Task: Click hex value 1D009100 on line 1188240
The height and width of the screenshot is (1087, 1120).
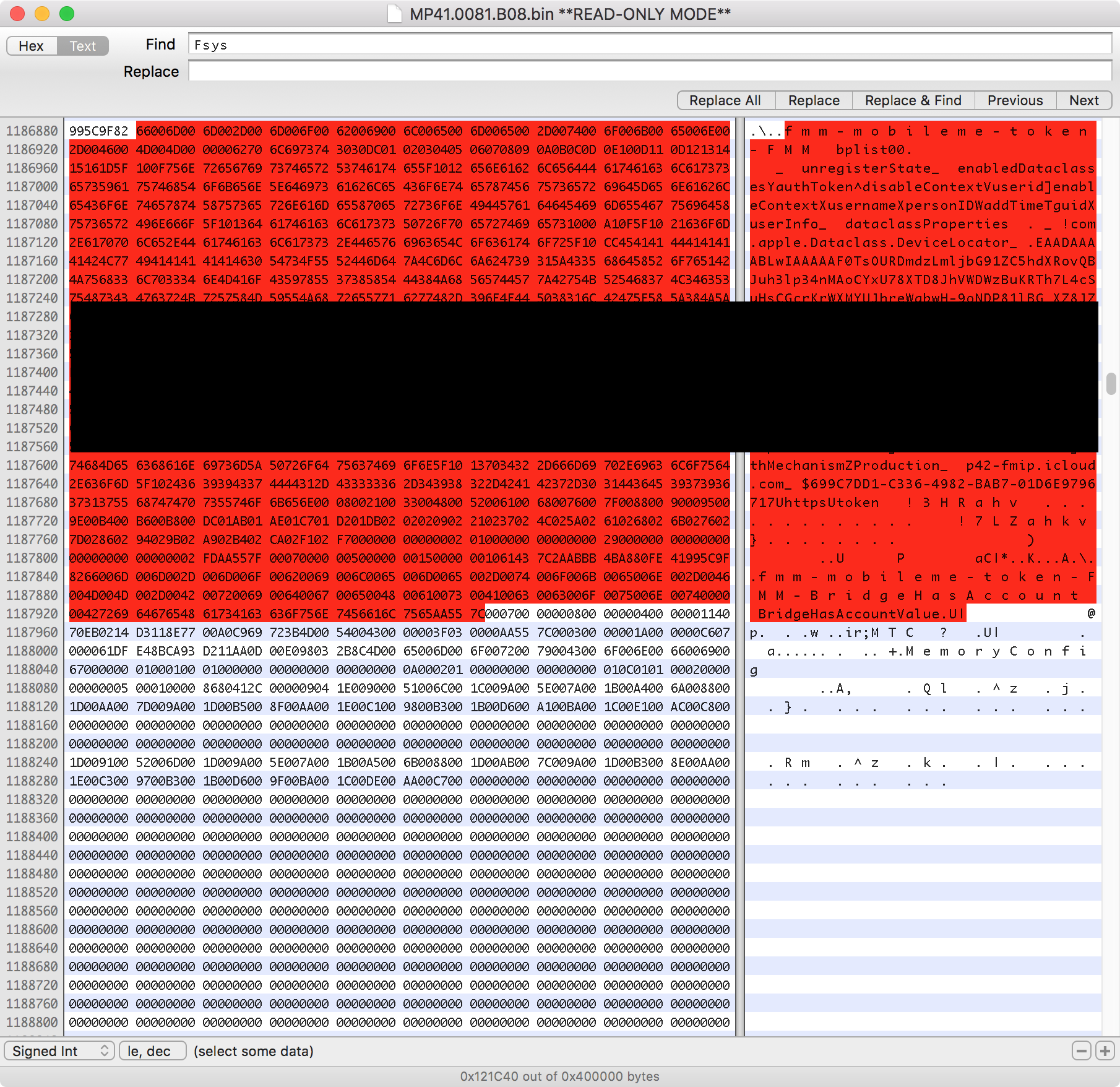Action: tap(99, 763)
